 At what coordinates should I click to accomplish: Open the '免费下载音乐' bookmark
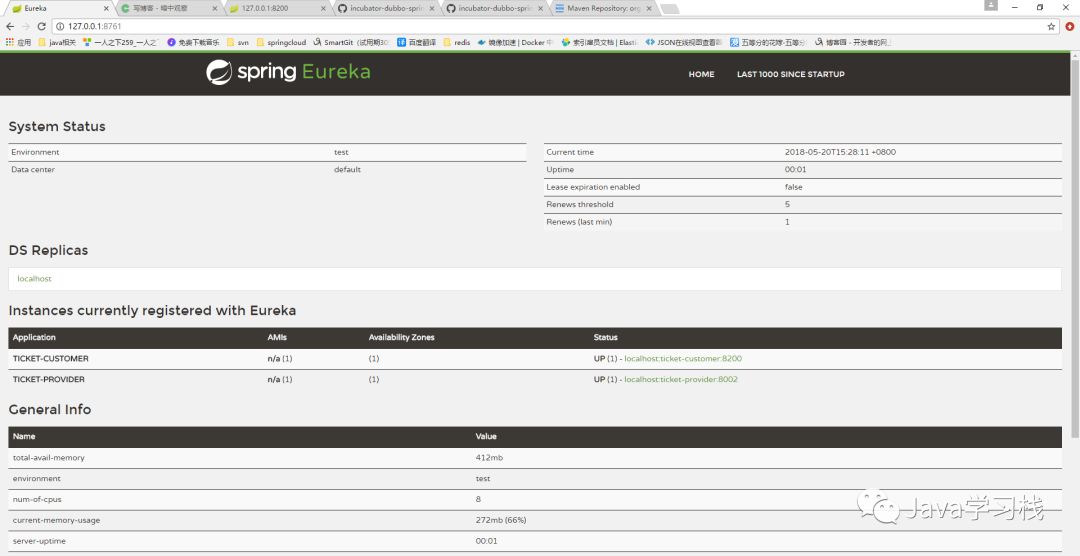(x=194, y=42)
